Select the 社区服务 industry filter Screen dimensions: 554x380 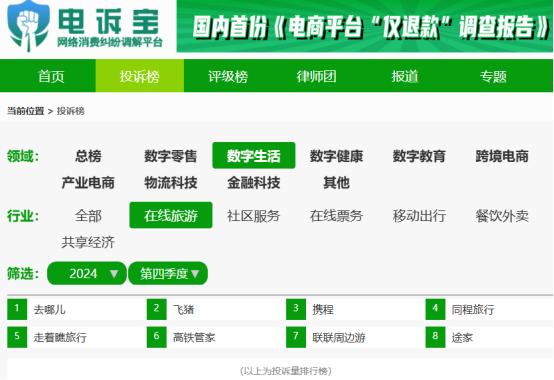pyautogui.click(x=254, y=215)
